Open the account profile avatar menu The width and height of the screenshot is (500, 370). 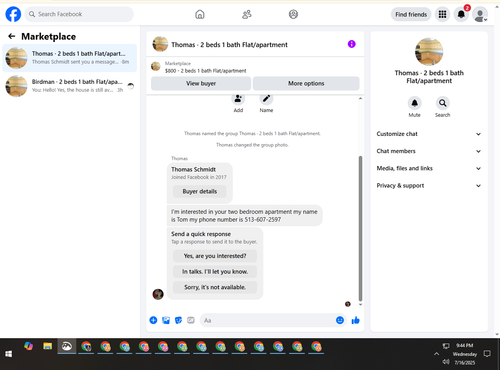click(480, 15)
